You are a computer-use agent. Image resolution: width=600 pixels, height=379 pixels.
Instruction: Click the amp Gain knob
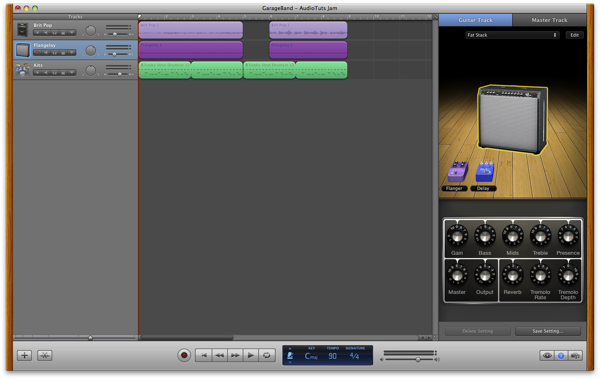(457, 236)
